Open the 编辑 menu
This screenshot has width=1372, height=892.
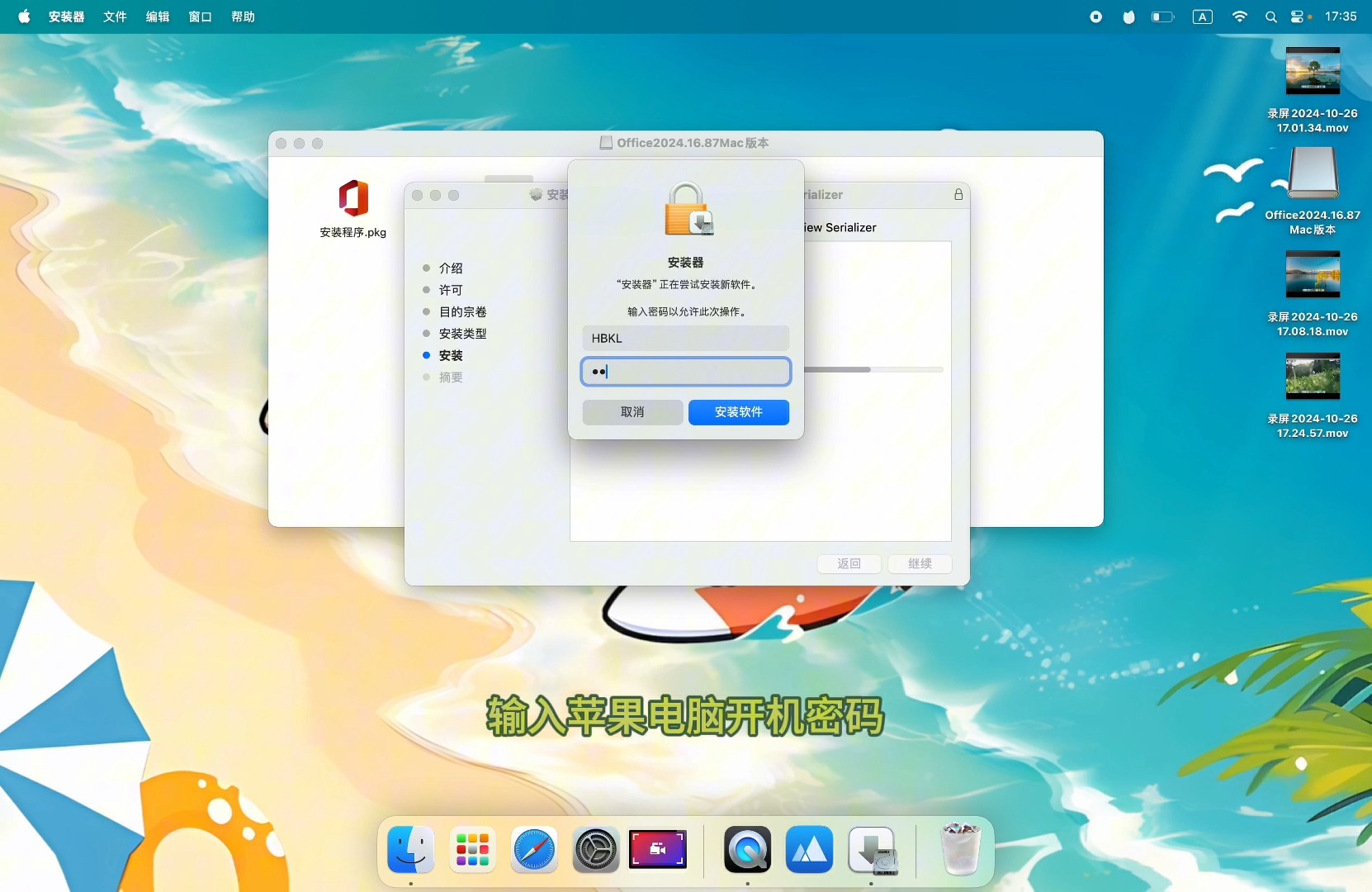point(158,17)
